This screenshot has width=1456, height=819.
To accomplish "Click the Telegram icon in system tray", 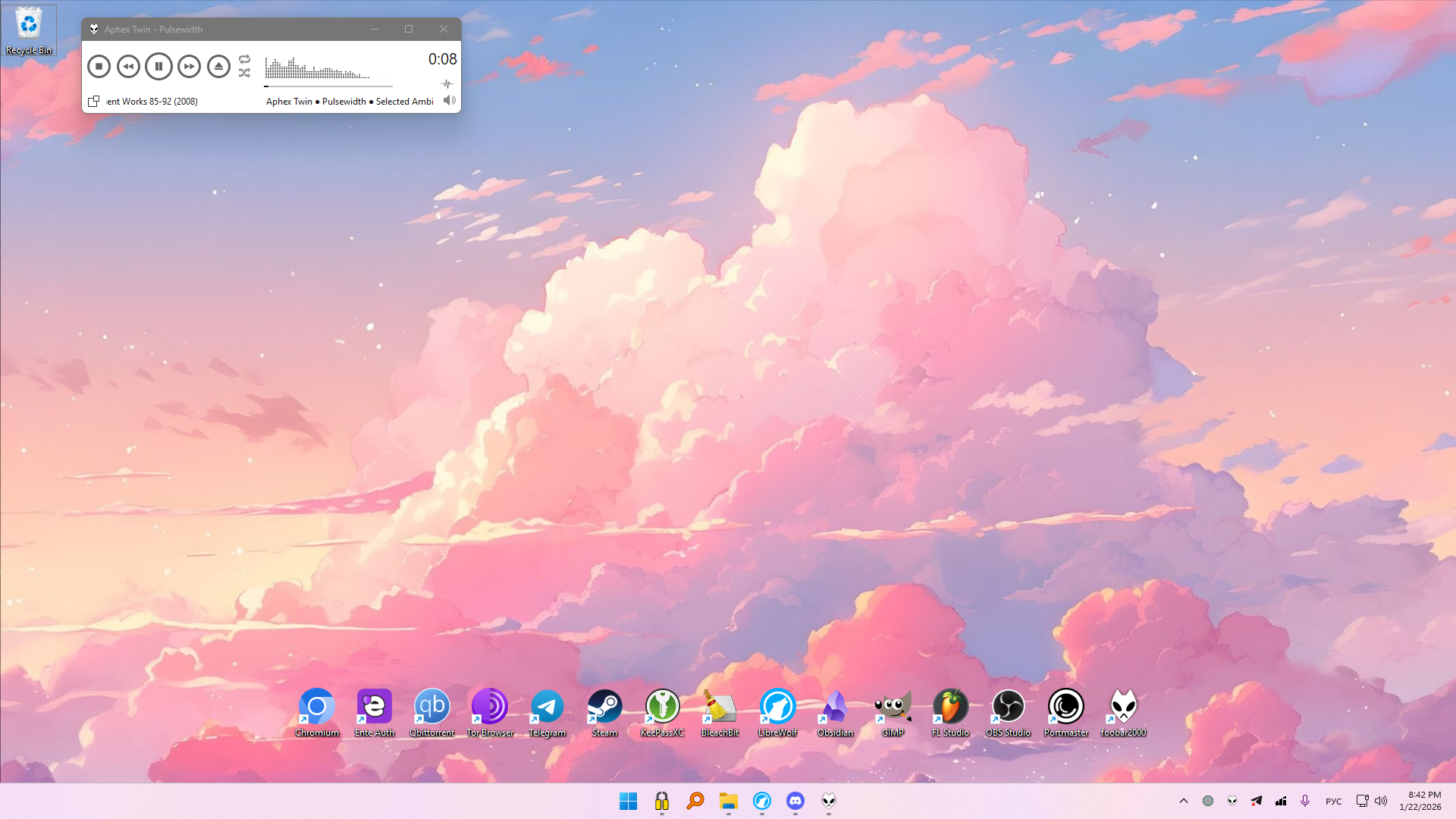I will [1257, 801].
